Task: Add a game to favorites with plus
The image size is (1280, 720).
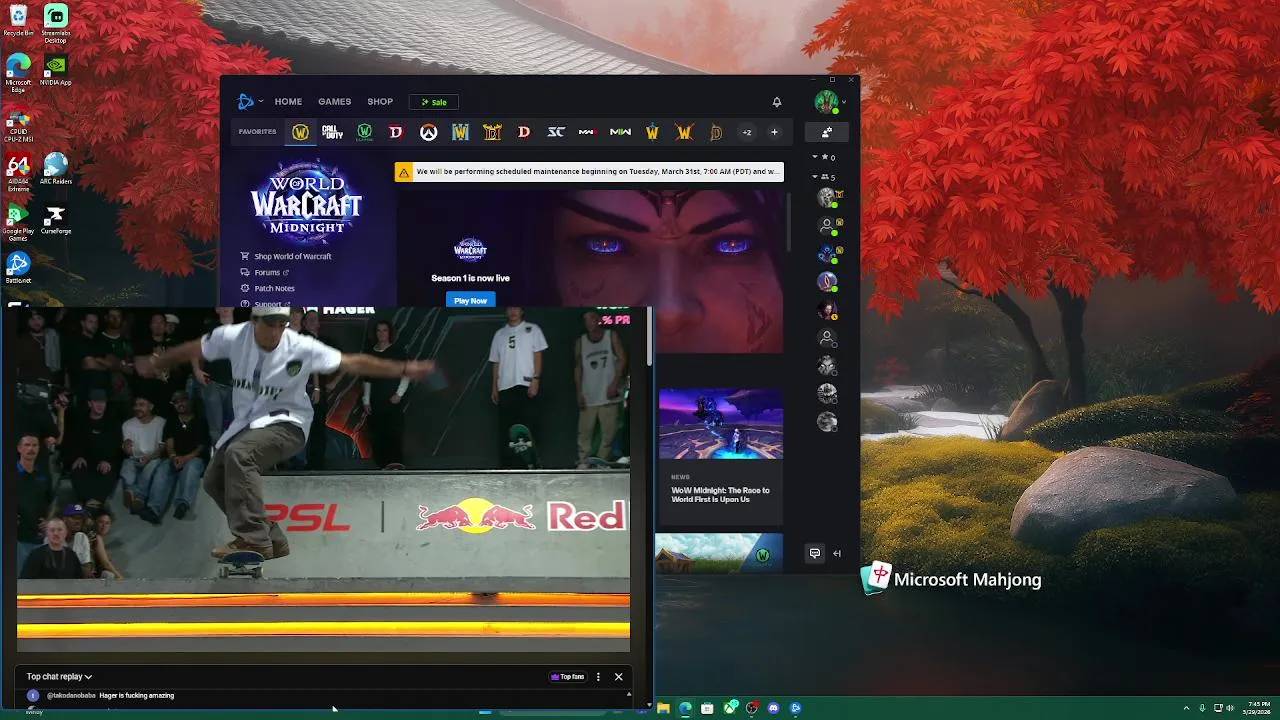Action: point(774,132)
